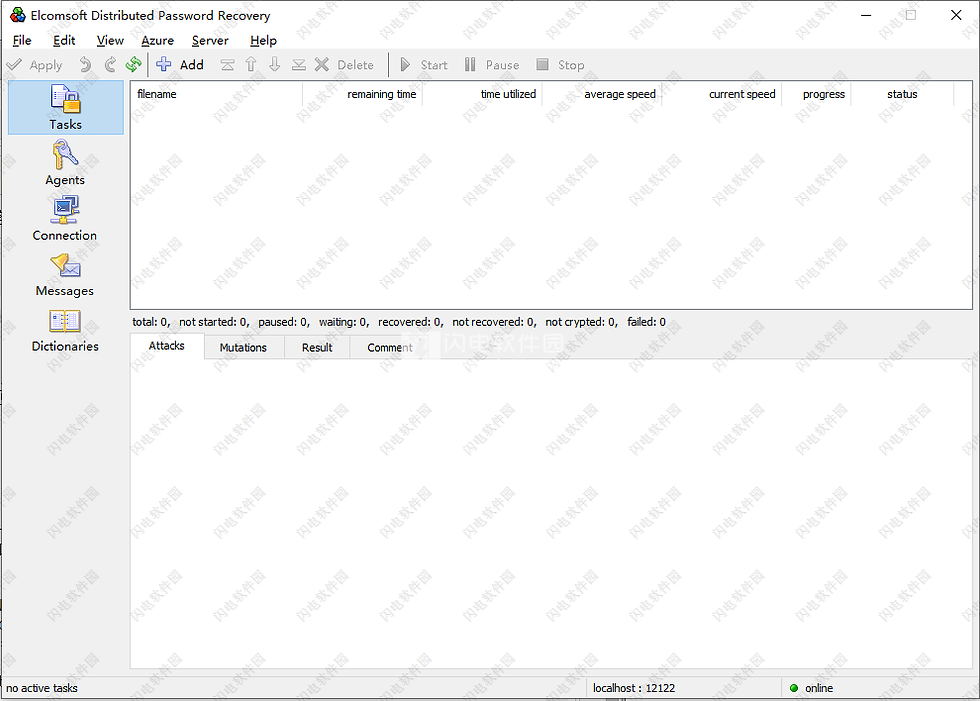Open the Agents panel with keys icon
The width and height of the screenshot is (980, 701).
(x=65, y=162)
